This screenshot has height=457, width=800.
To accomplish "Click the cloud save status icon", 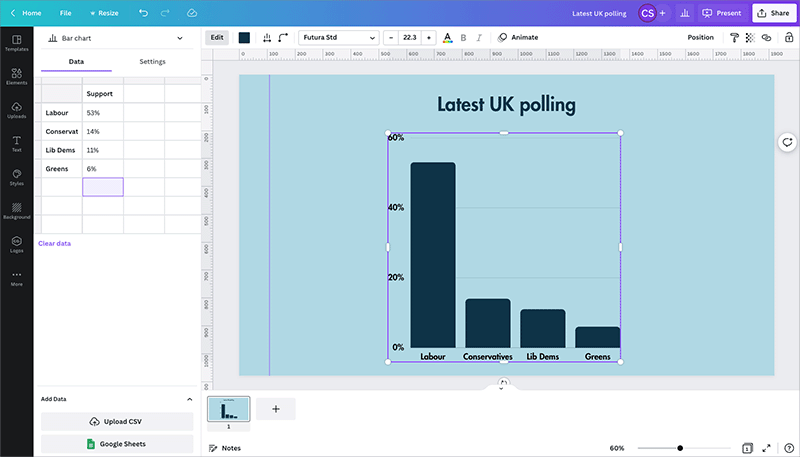I will pyautogui.click(x=192, y=13).
